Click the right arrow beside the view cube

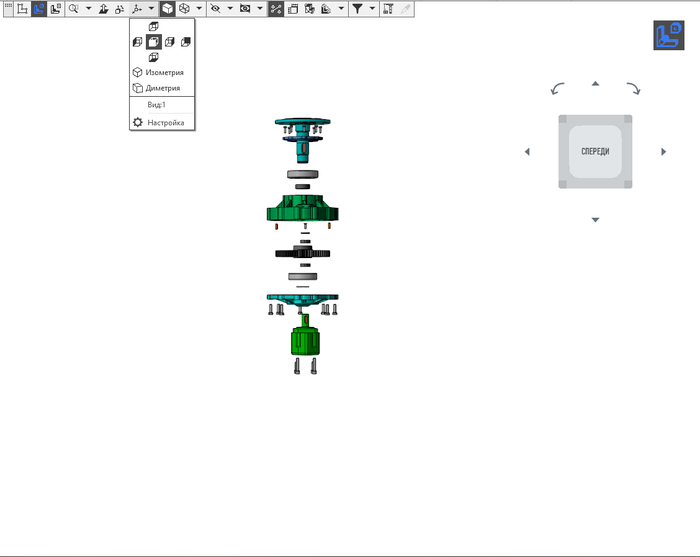pyautogui.click(x=663, y=152)
